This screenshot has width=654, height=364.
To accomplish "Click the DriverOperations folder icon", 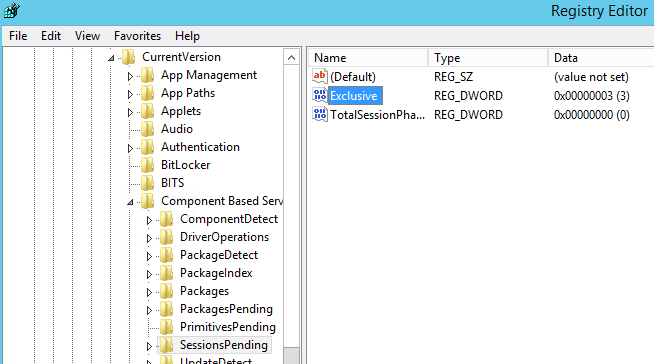I will (166, 237).
